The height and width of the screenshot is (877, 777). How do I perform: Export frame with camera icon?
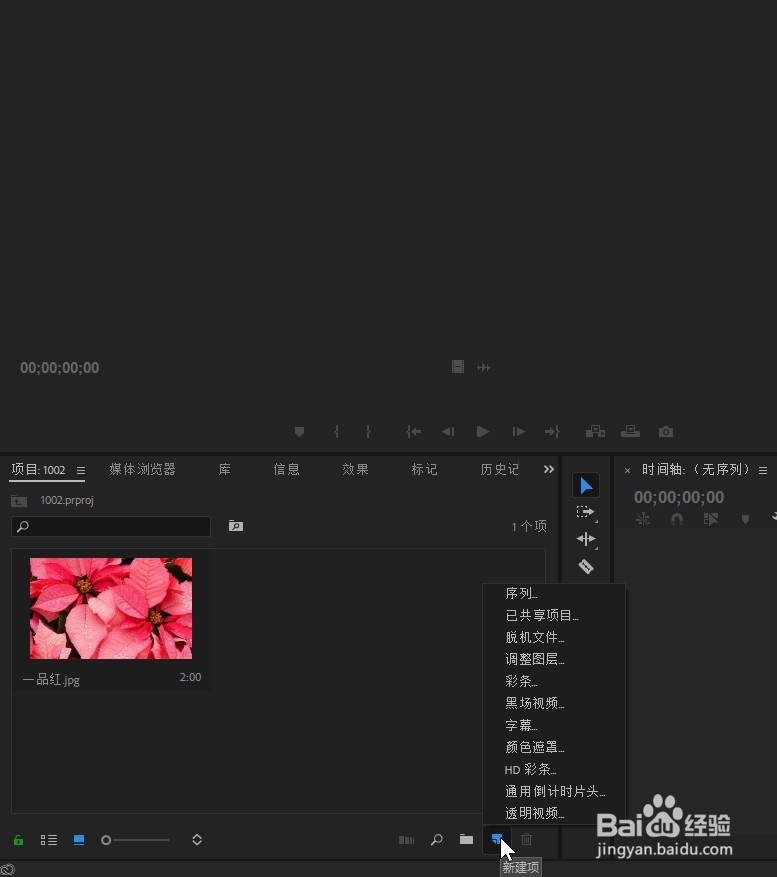666,432
